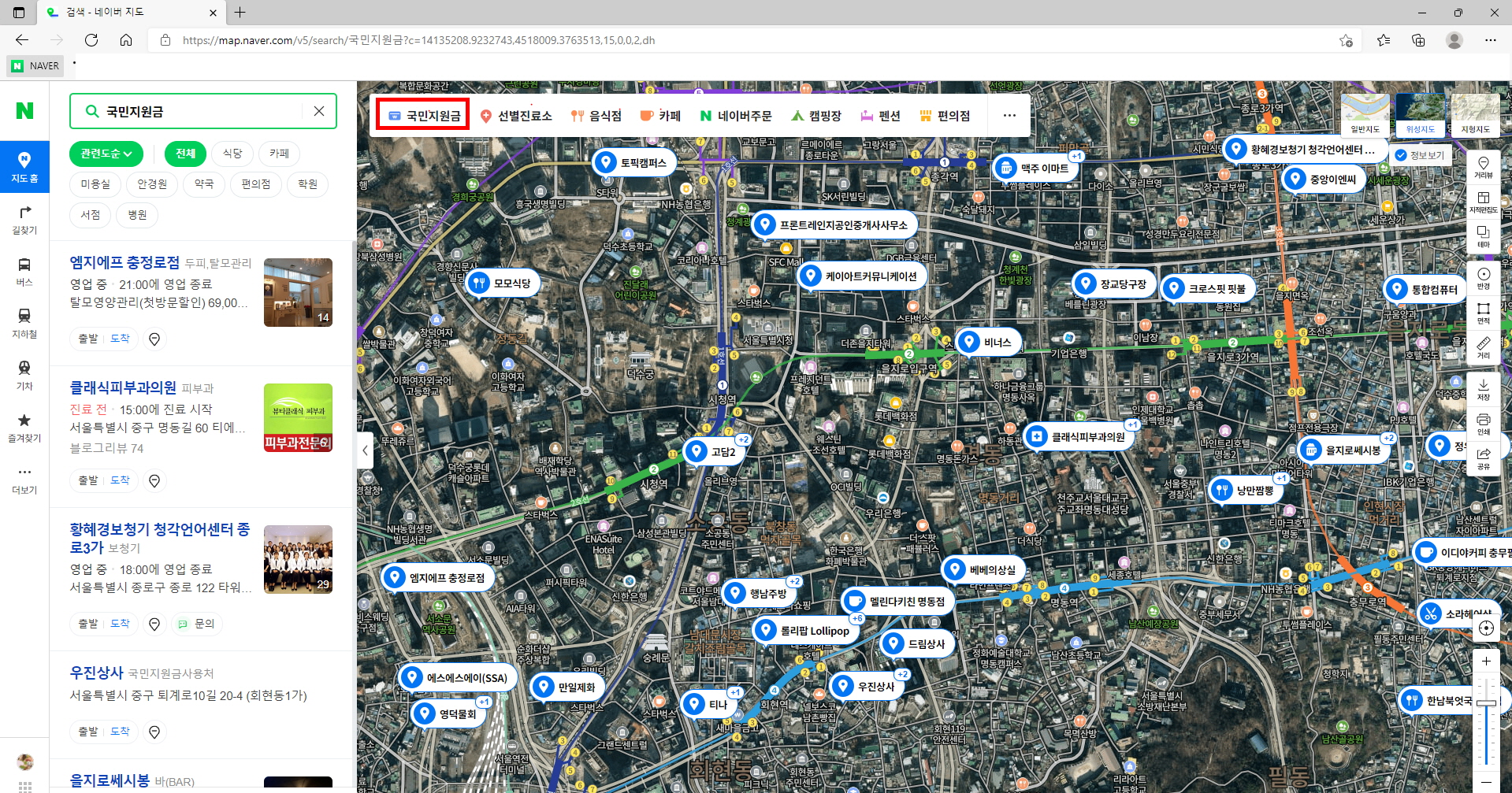This screenshot has height=793, width=1512.
Task: Select 네이버주문 category on the map bar
Action: point(736,116)
